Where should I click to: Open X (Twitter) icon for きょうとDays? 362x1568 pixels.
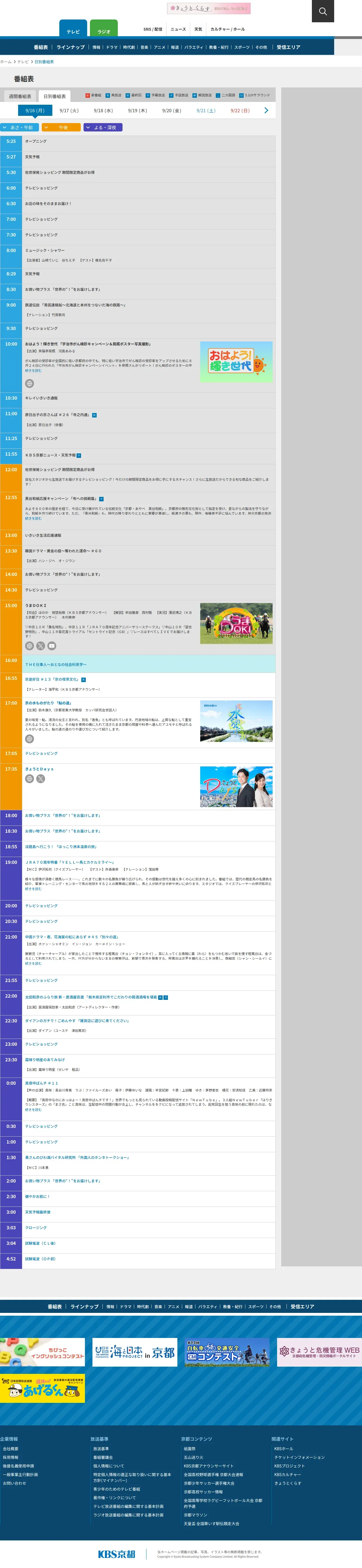(x=41, y=778)
